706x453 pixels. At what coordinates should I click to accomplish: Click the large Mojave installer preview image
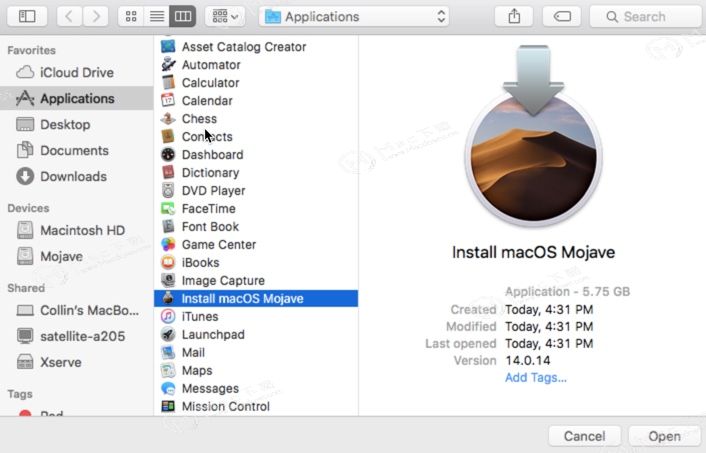[x=534, y=135]
